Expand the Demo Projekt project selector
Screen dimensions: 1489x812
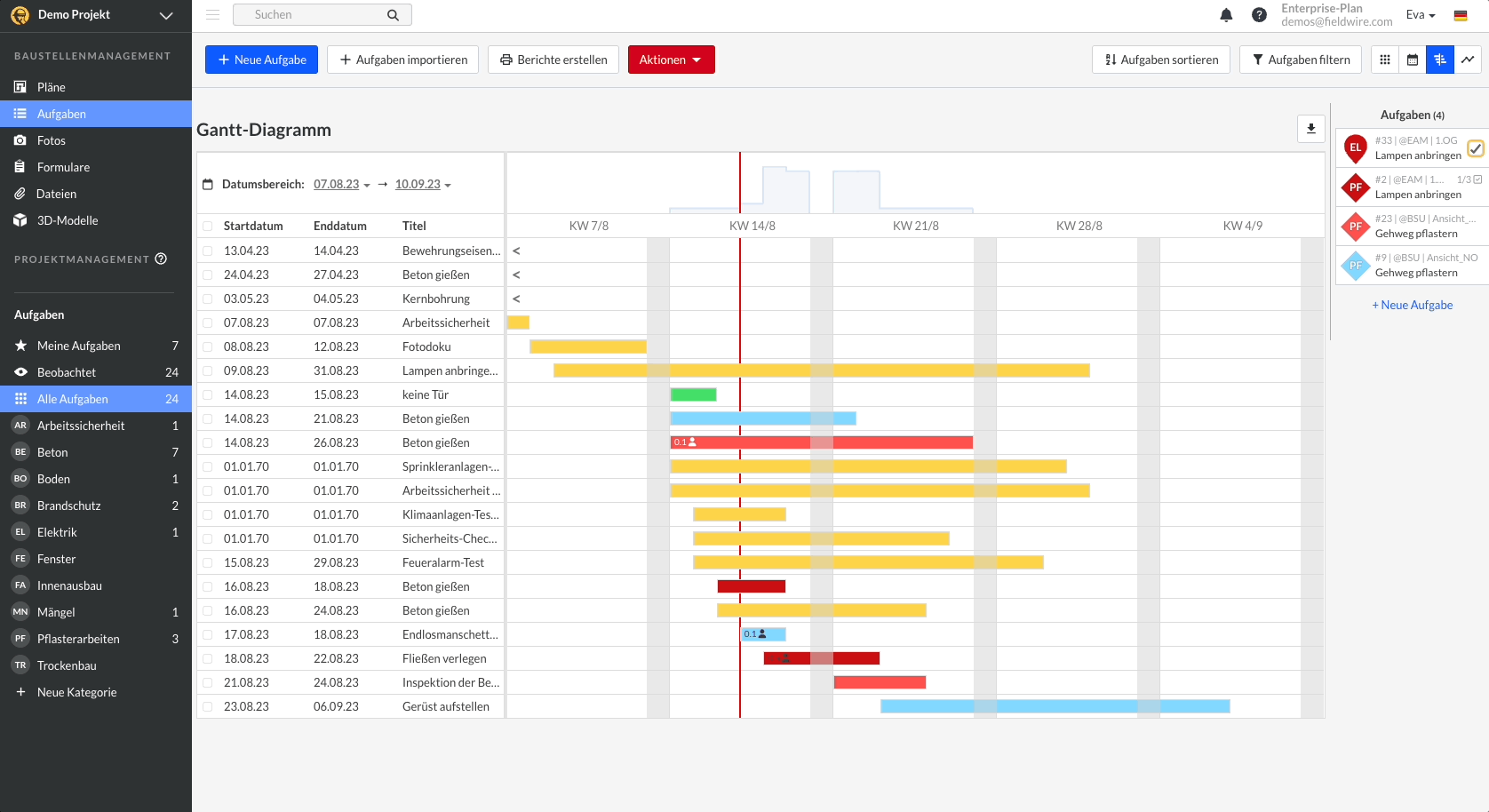tap(165, 15)
